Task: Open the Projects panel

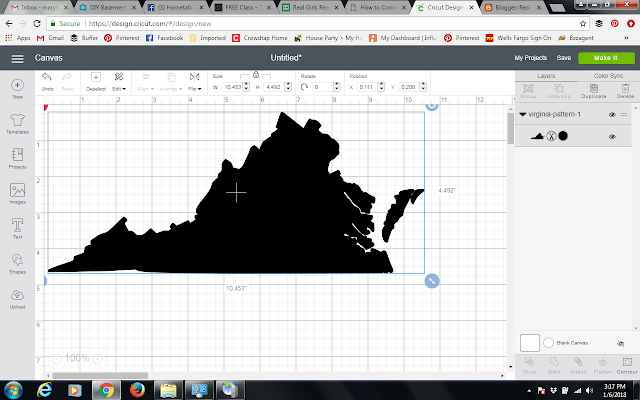Action: [17, 158]
